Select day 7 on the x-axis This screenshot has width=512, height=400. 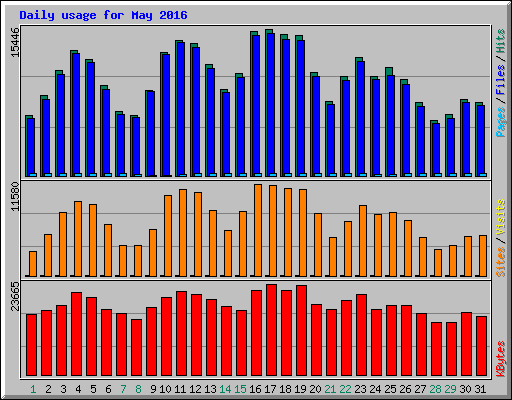pos(123,389)
